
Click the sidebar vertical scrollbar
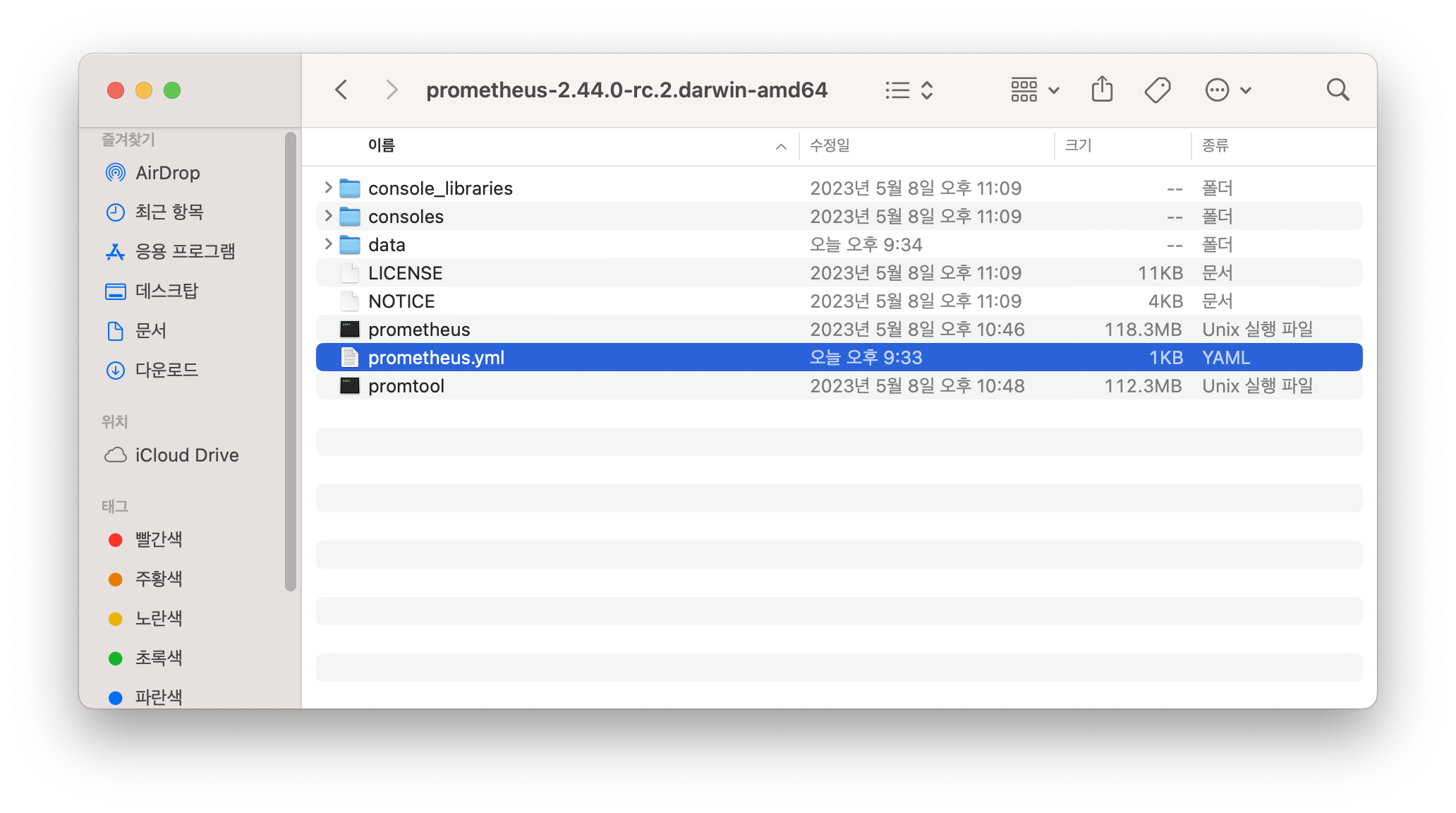(x=290, y=360)
